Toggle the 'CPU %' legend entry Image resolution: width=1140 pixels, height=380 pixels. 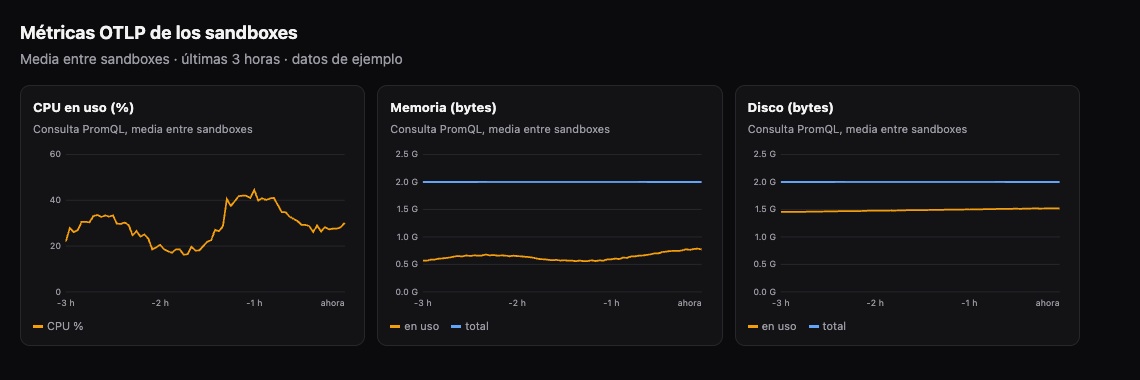click(x=58, y=326)
